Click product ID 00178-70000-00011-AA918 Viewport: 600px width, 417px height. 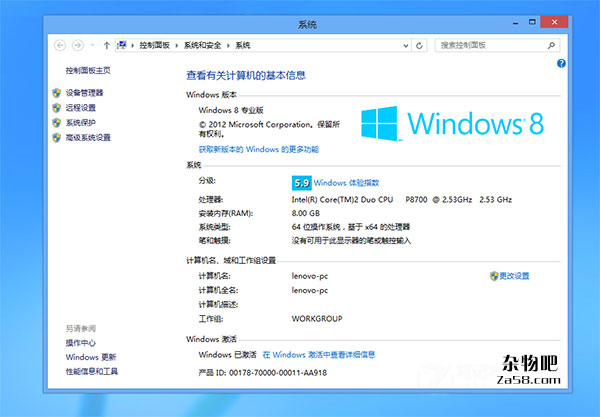278,373
